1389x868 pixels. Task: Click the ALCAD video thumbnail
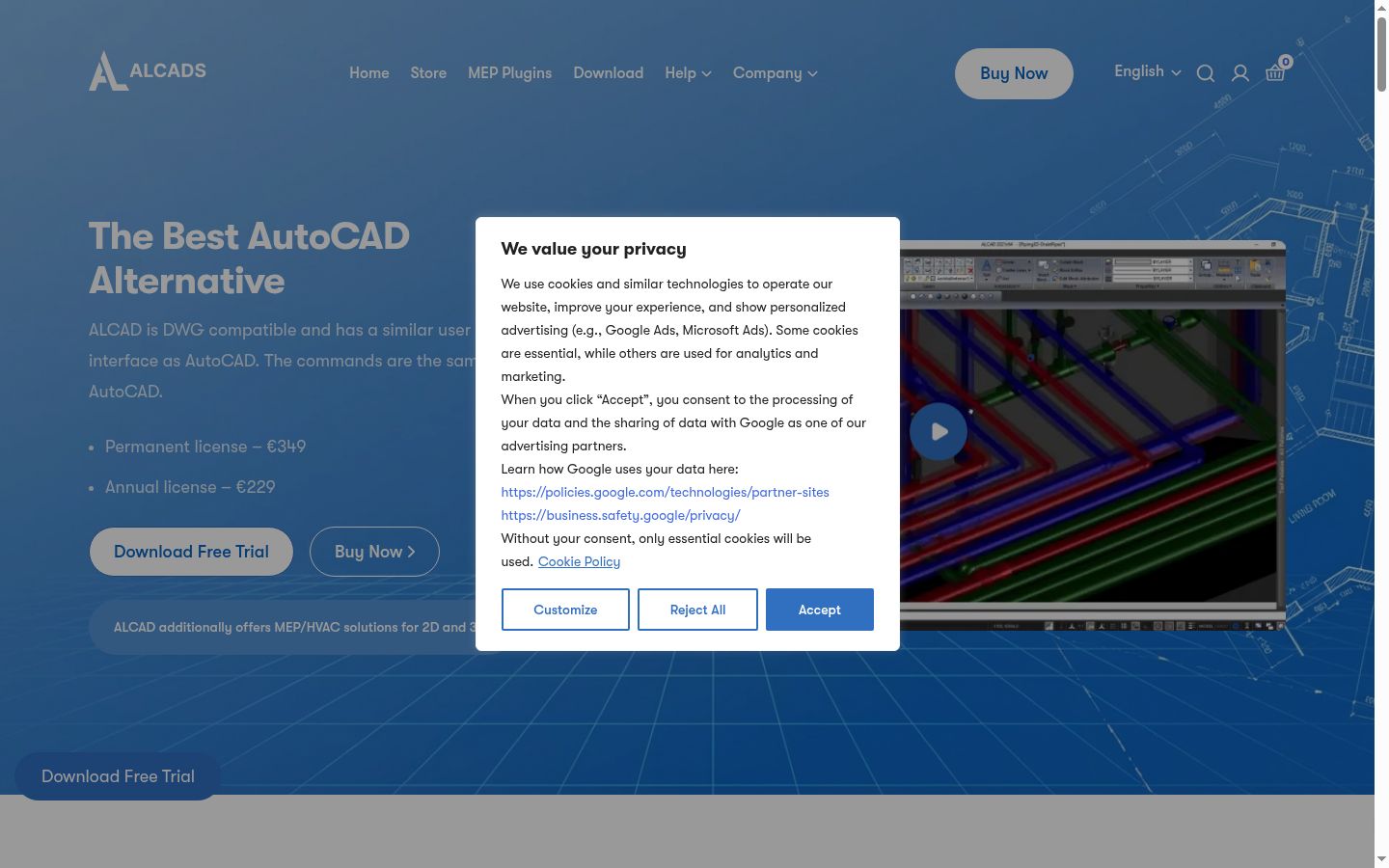tap(1093, 436)
